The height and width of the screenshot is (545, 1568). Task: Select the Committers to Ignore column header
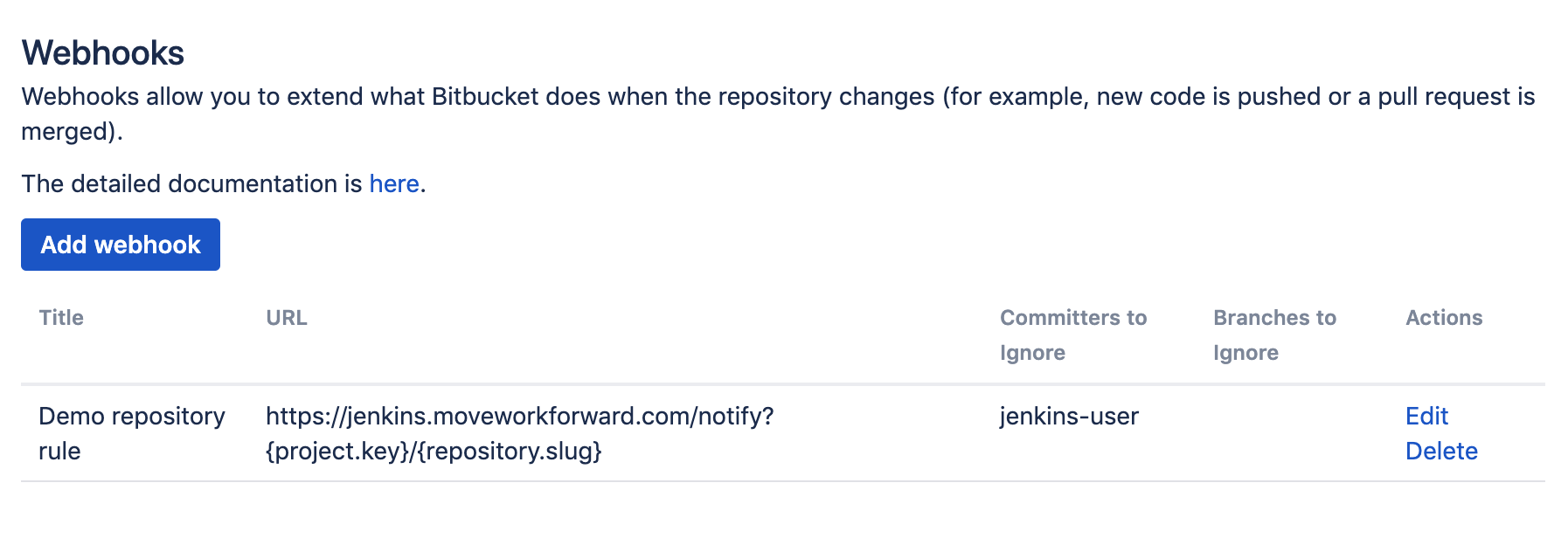point(1072,335)
